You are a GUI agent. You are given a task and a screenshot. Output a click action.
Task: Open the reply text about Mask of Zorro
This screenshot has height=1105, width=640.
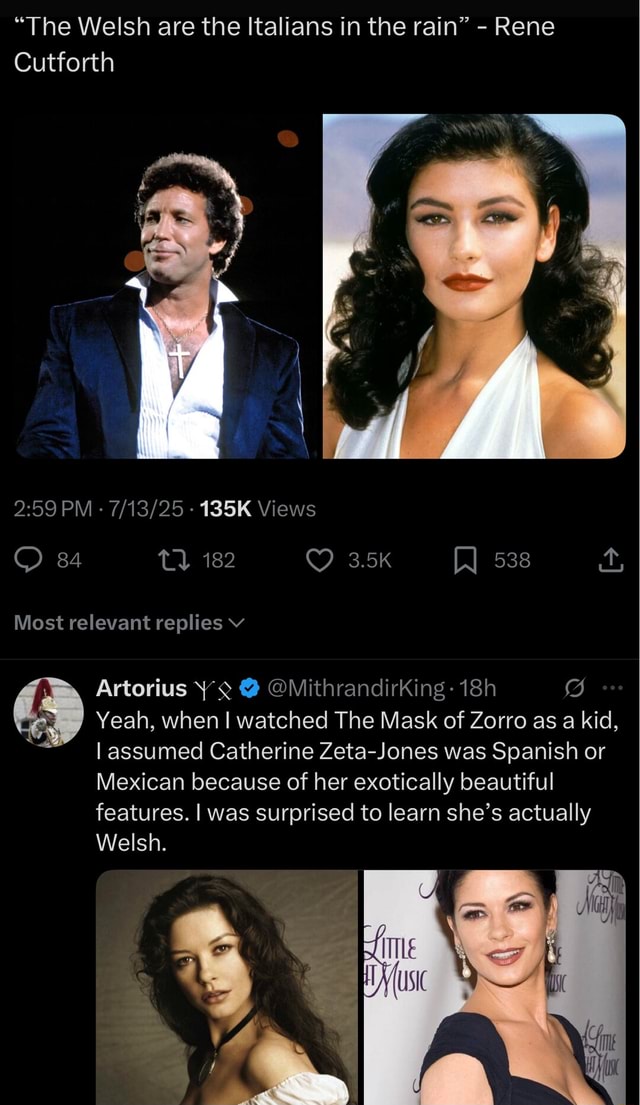click(x=350, y=781)
